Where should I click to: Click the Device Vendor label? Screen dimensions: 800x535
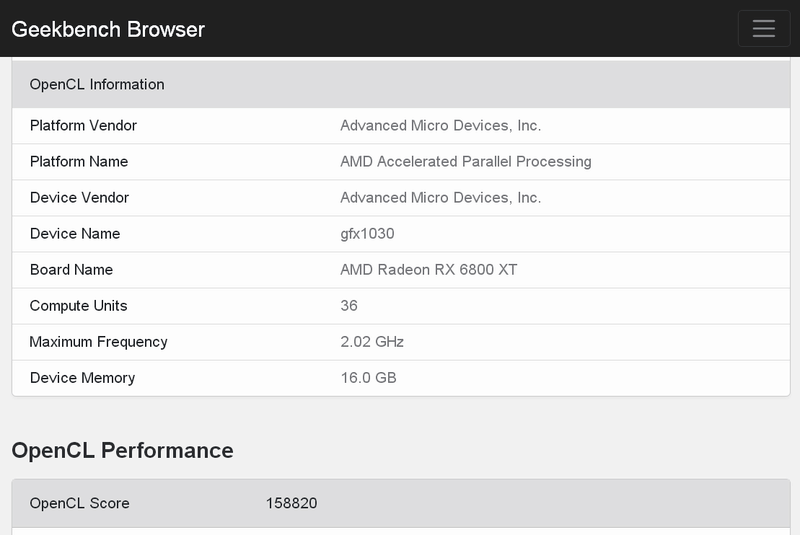click(x=79, y=198)
